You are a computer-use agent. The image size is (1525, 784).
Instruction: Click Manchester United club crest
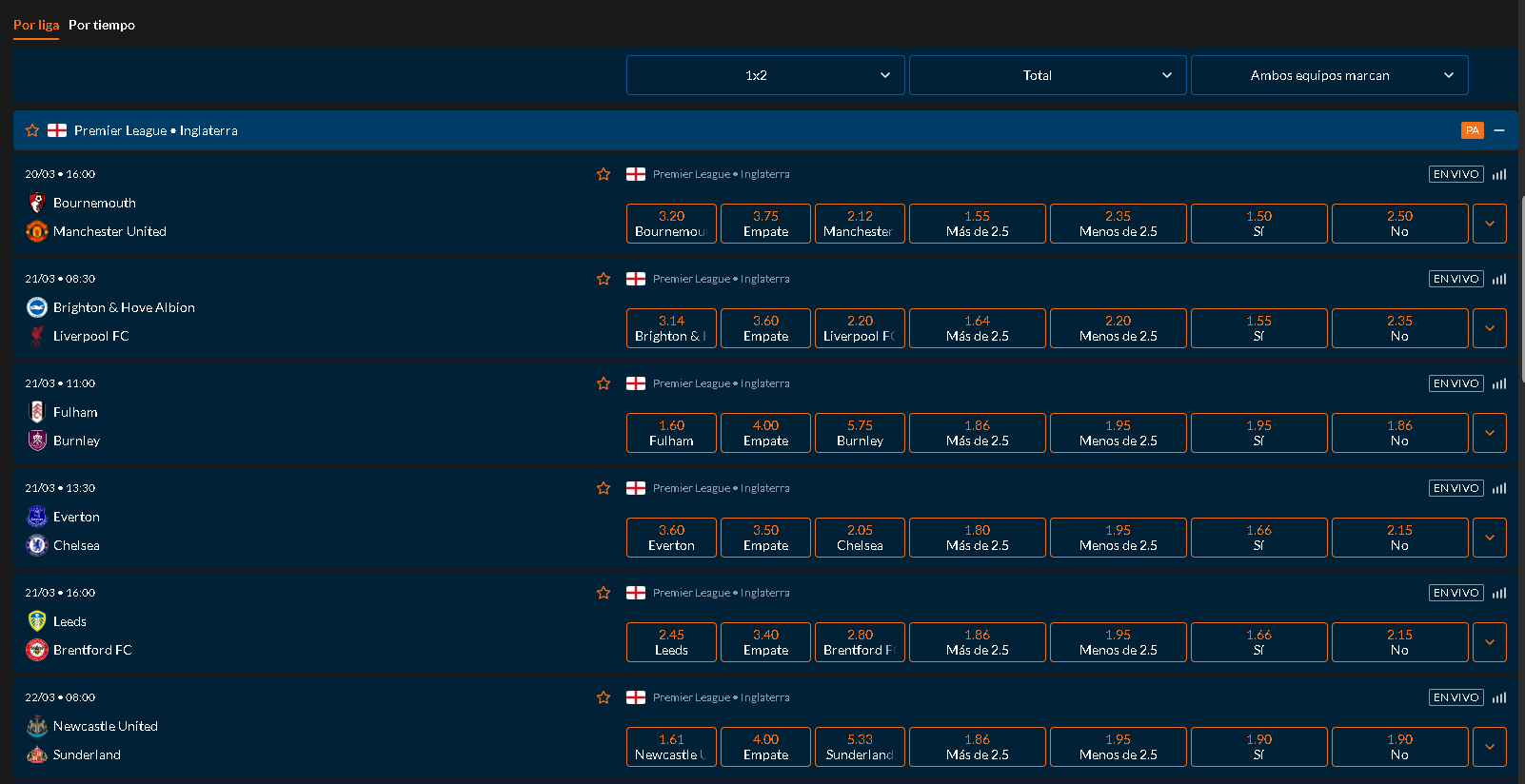point(37,231)
